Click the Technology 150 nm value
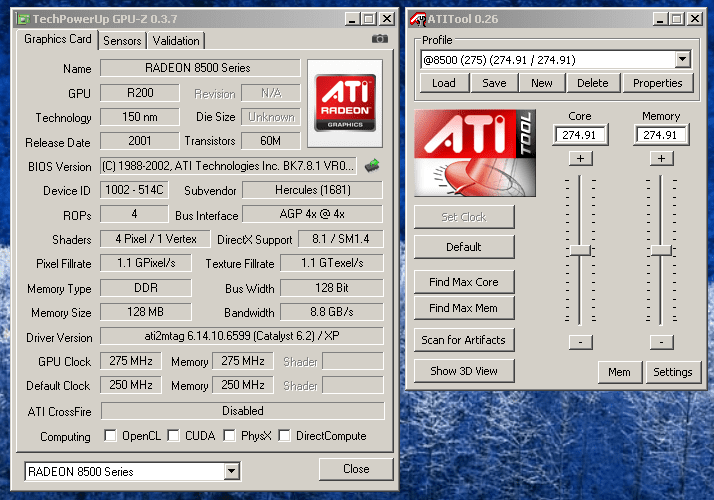Viewport: 714px width, 500px height. point(140,117)
